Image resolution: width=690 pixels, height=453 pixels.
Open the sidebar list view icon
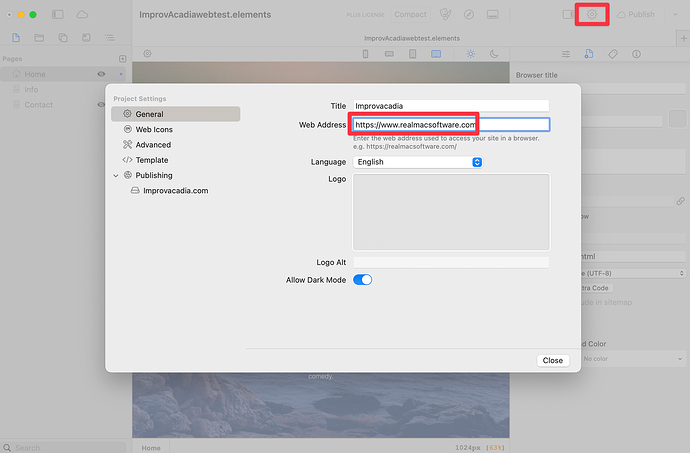110,38
